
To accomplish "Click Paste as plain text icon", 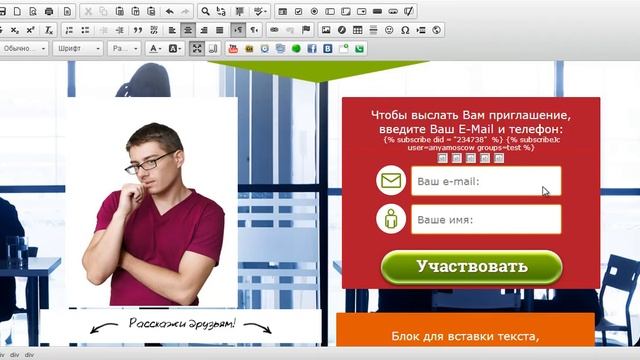I will pyautogui.click(x=136, y=11).
